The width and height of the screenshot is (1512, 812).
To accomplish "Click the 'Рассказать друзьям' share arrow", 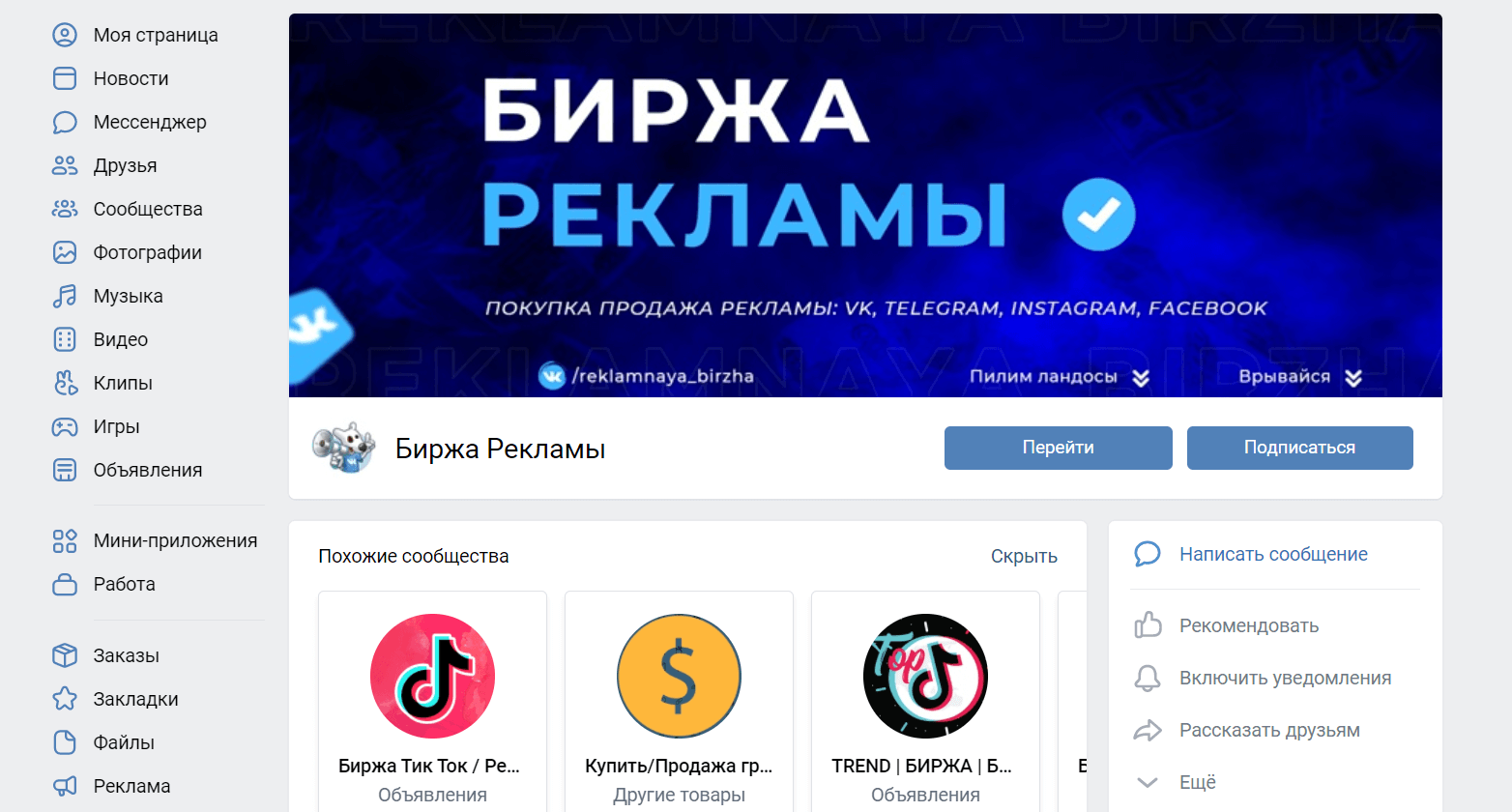I will click(x=1148, y=730).
